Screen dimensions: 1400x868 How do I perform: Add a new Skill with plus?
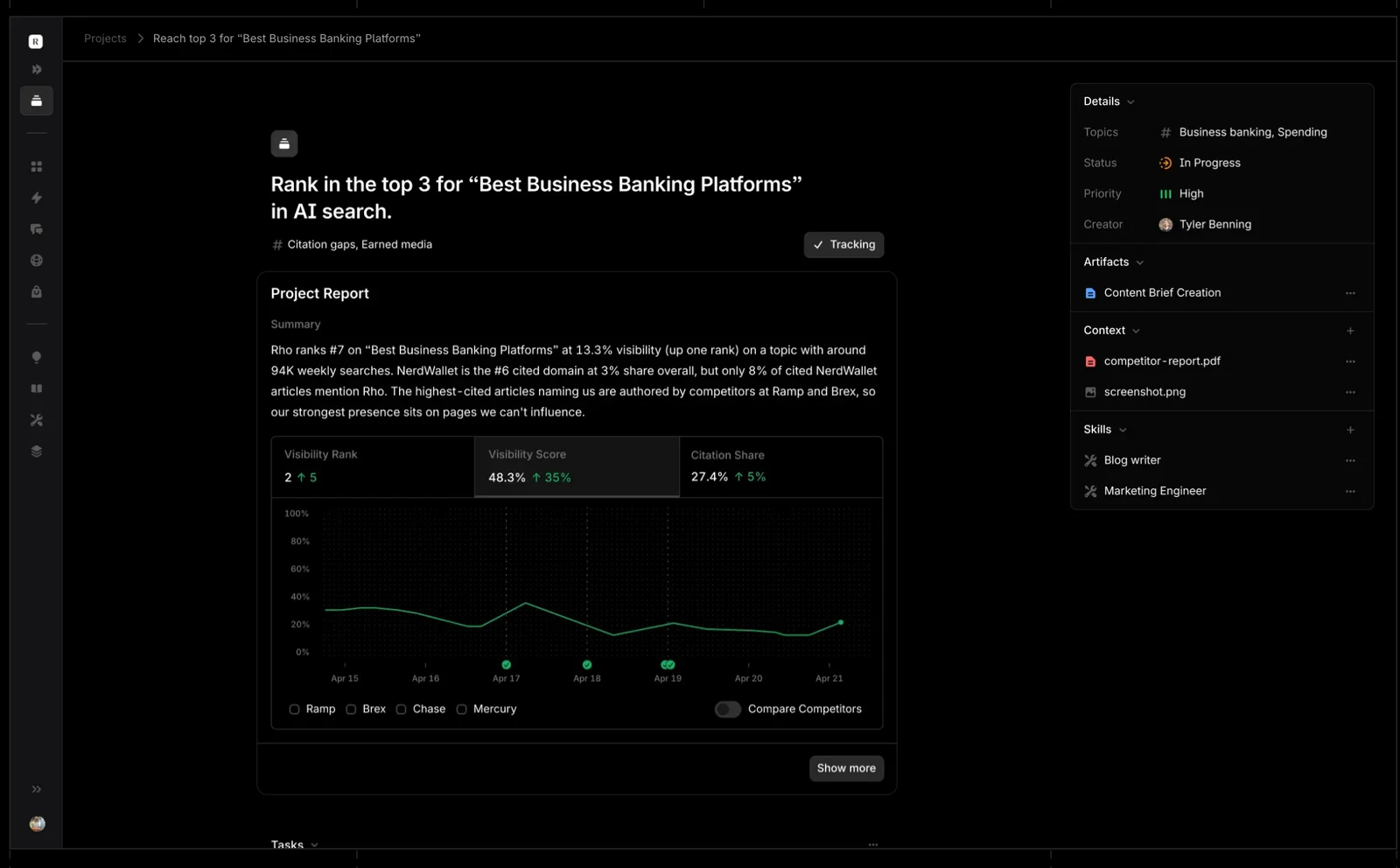point(1350,430)
